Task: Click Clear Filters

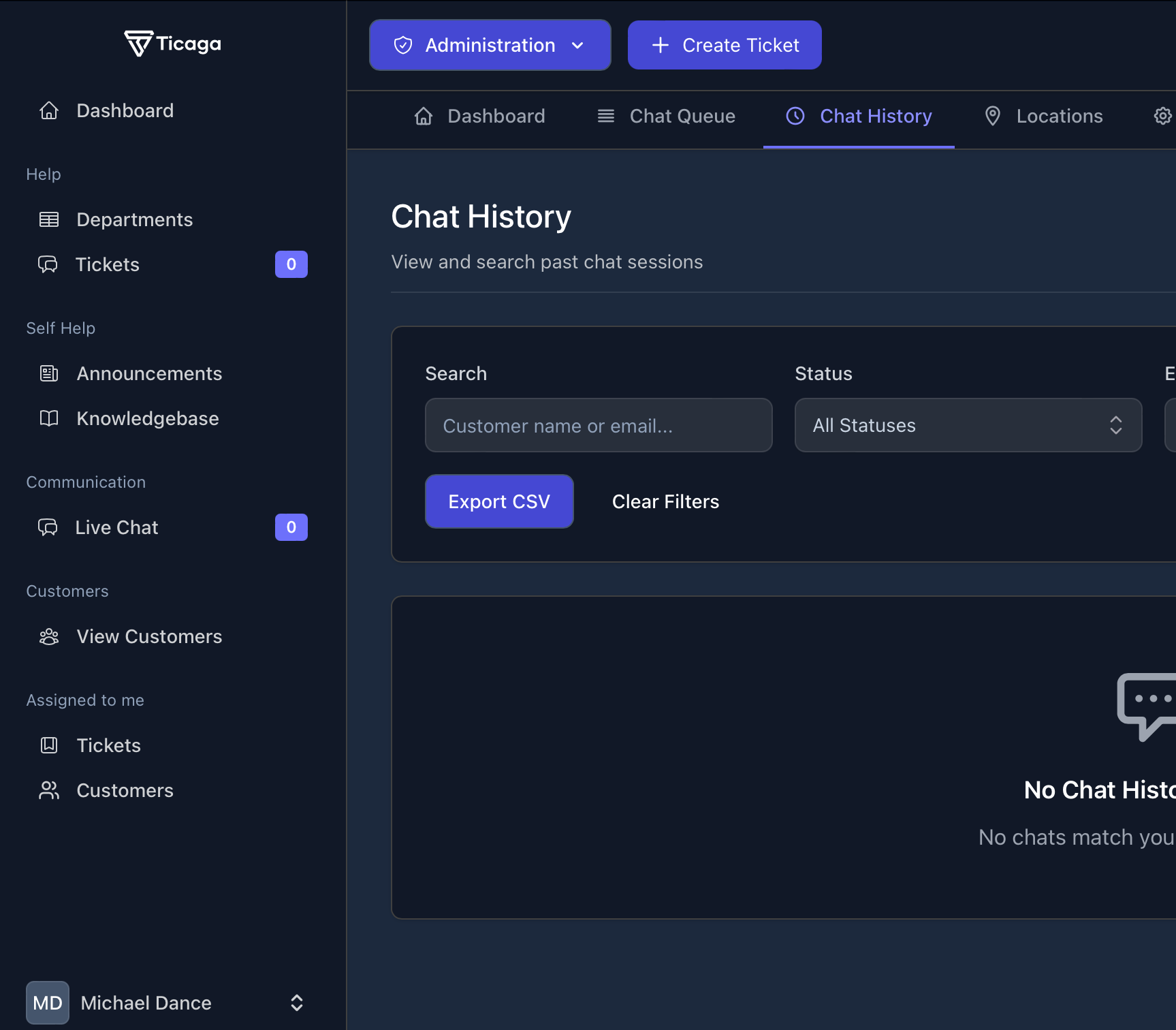Action: point(665,501)
